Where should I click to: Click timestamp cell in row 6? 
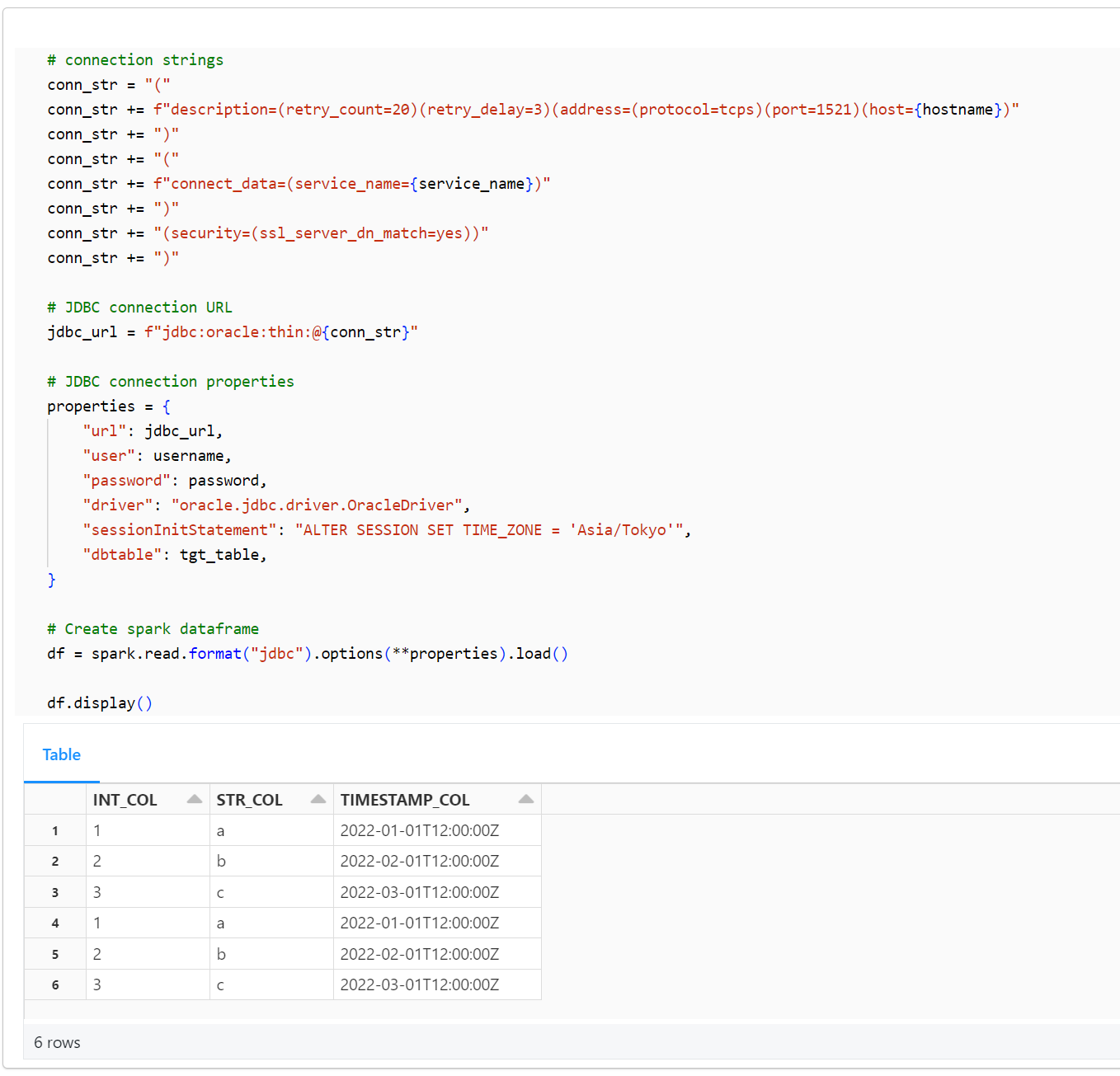click(x=437, y=984)
